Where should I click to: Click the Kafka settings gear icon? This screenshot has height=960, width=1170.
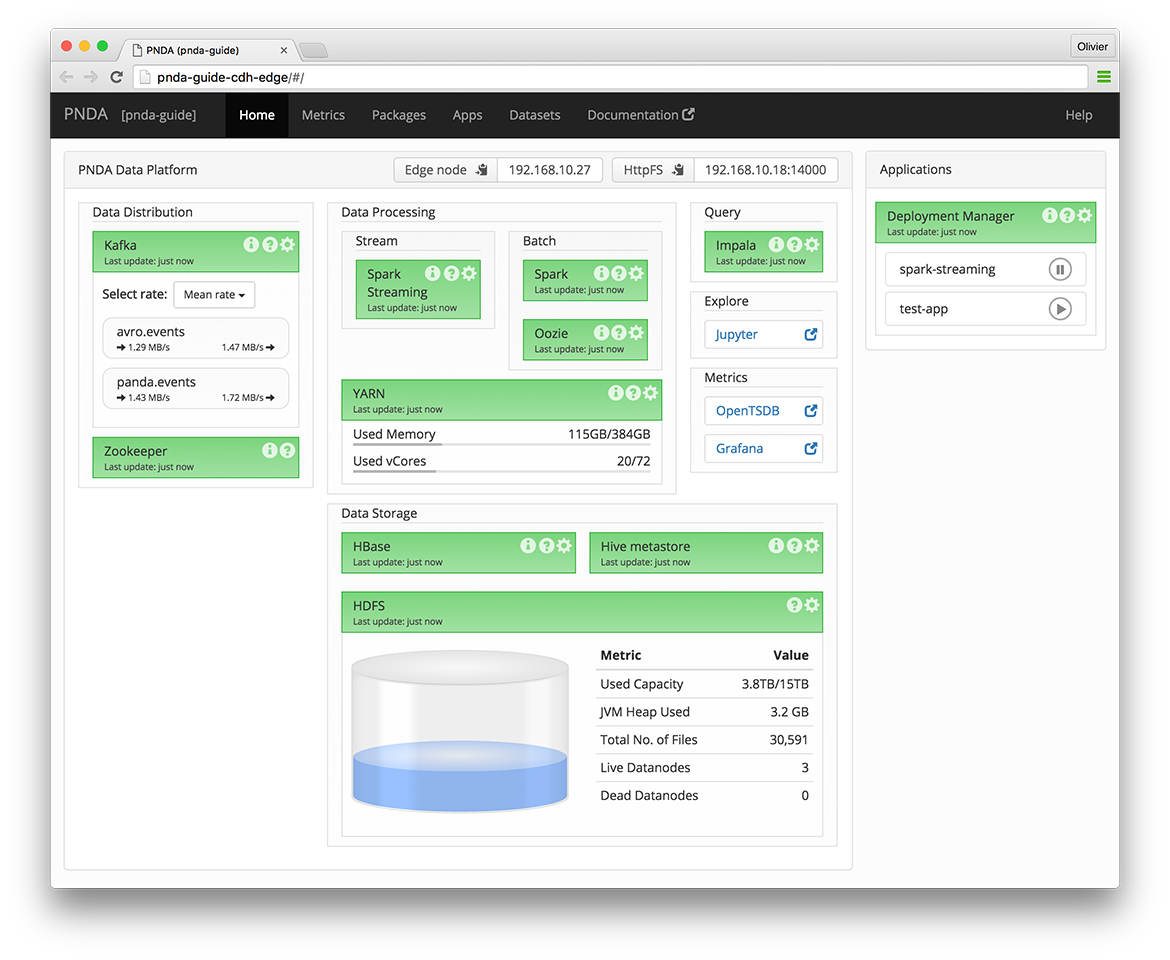pos(288,245)
